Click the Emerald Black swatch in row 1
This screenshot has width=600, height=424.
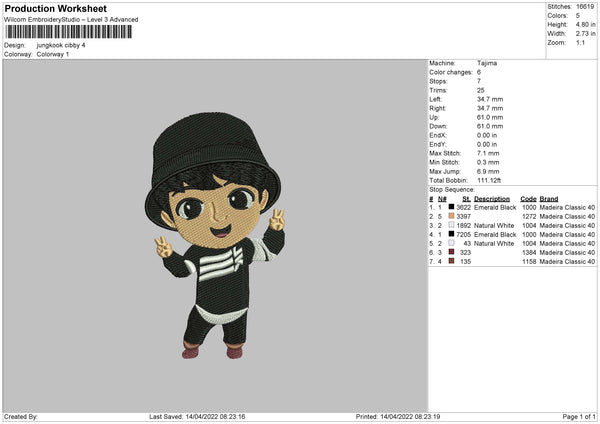[451, 207]
